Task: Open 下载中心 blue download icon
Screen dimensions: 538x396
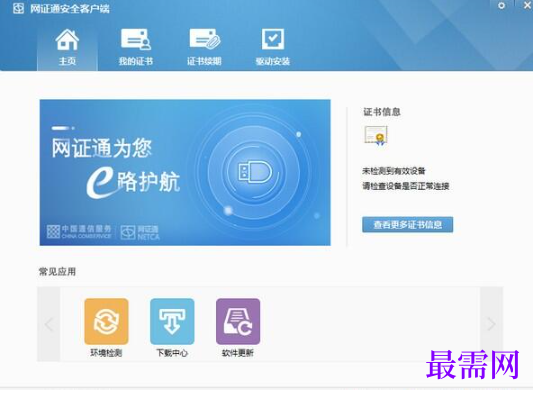Action: coord(172,321)
